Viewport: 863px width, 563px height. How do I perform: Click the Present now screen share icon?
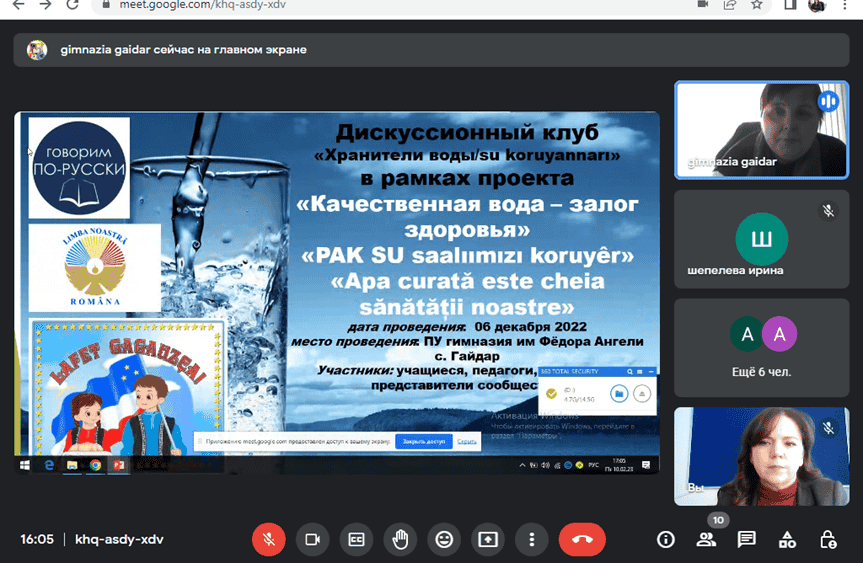coord(488,539)
